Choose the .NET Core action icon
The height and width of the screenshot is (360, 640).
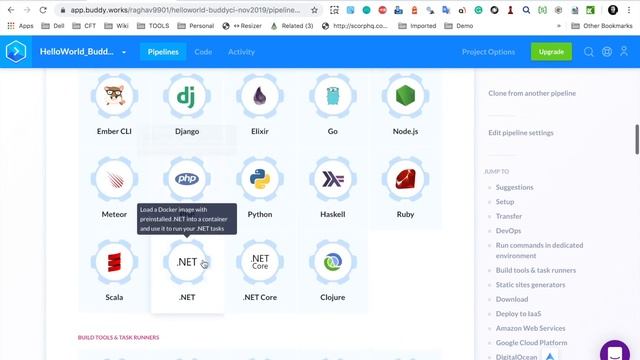[x=260, y=262]
